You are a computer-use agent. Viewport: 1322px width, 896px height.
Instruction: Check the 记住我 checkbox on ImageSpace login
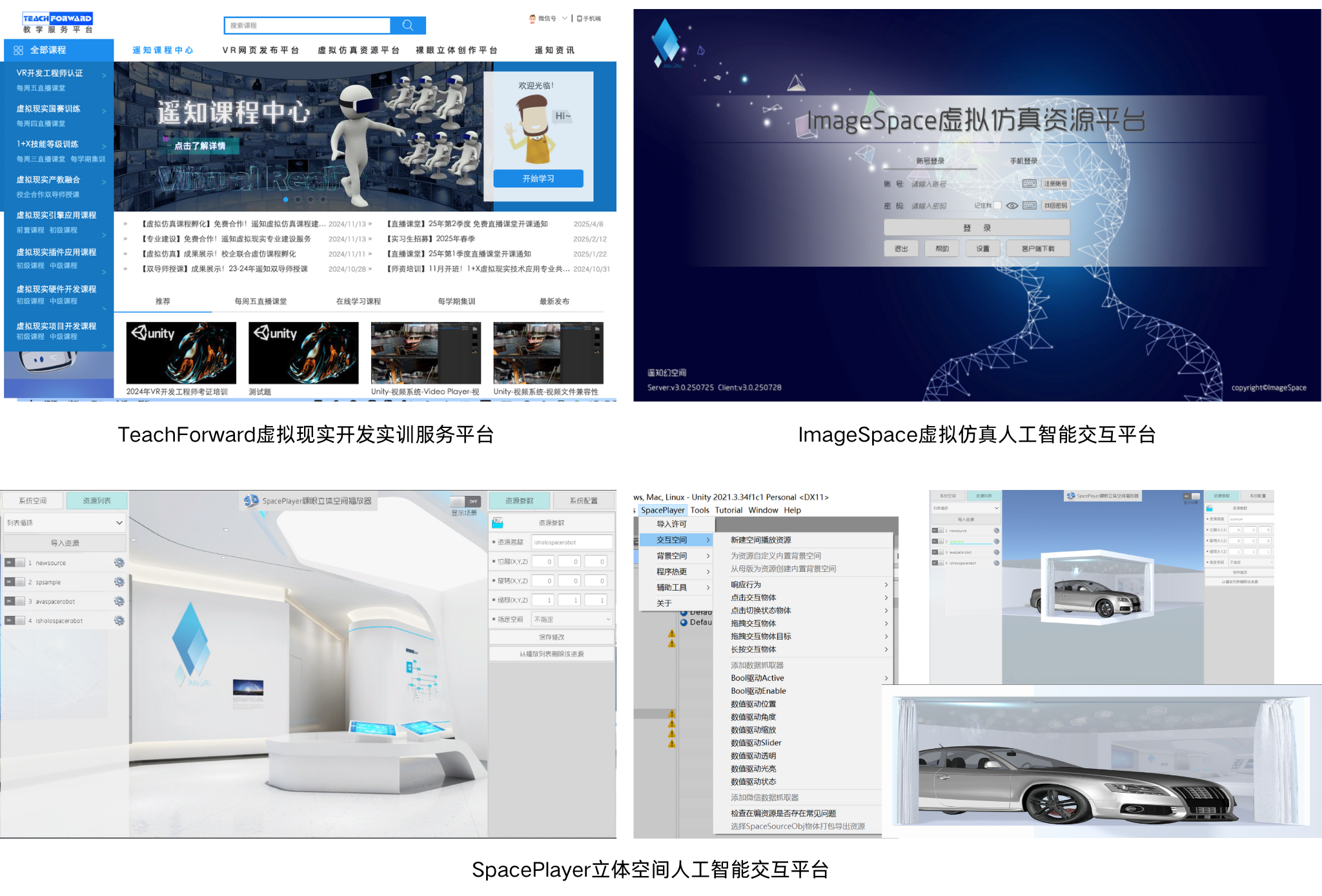click(x=997, y=206)
